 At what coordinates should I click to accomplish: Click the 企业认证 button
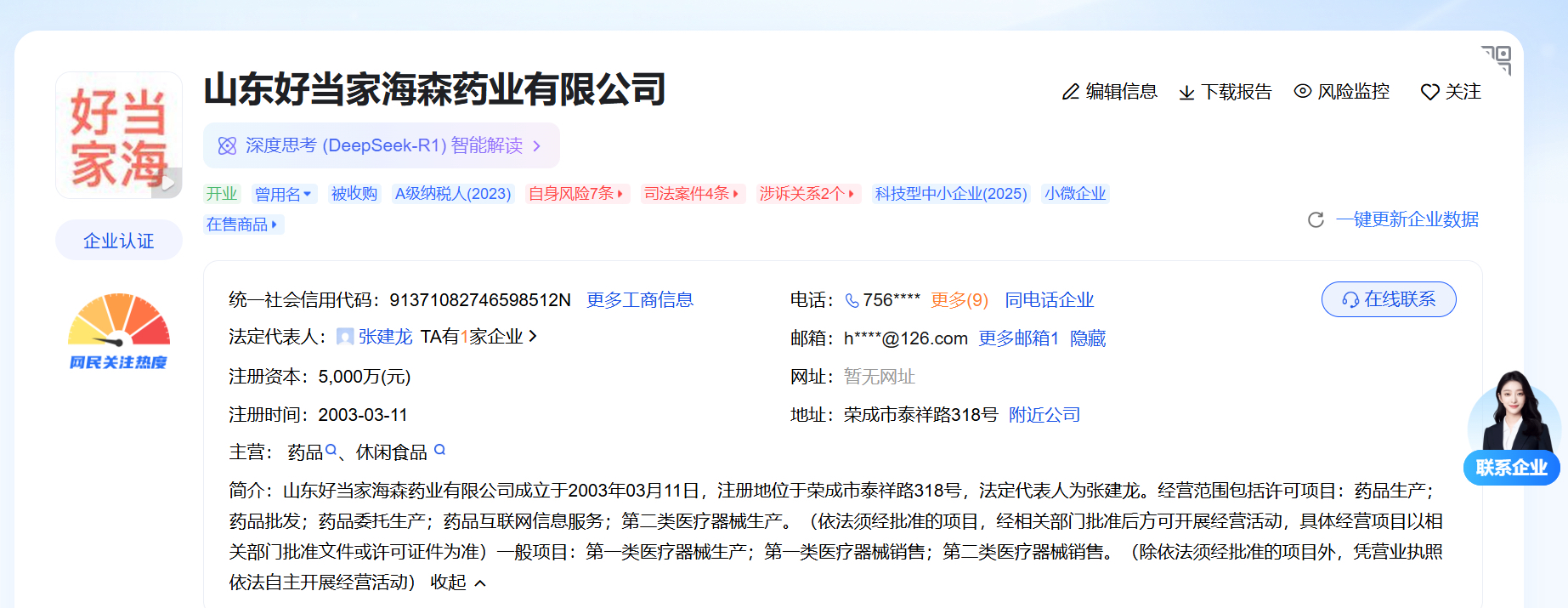point(119,241)
